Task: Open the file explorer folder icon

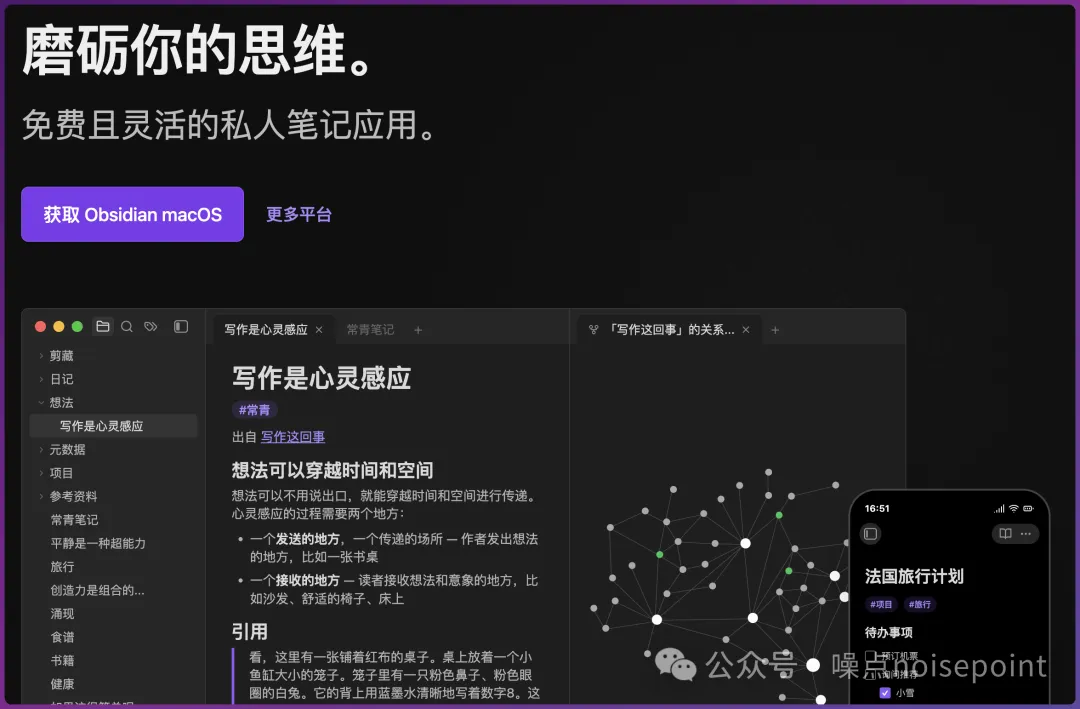Action: (x=103, y=327)
